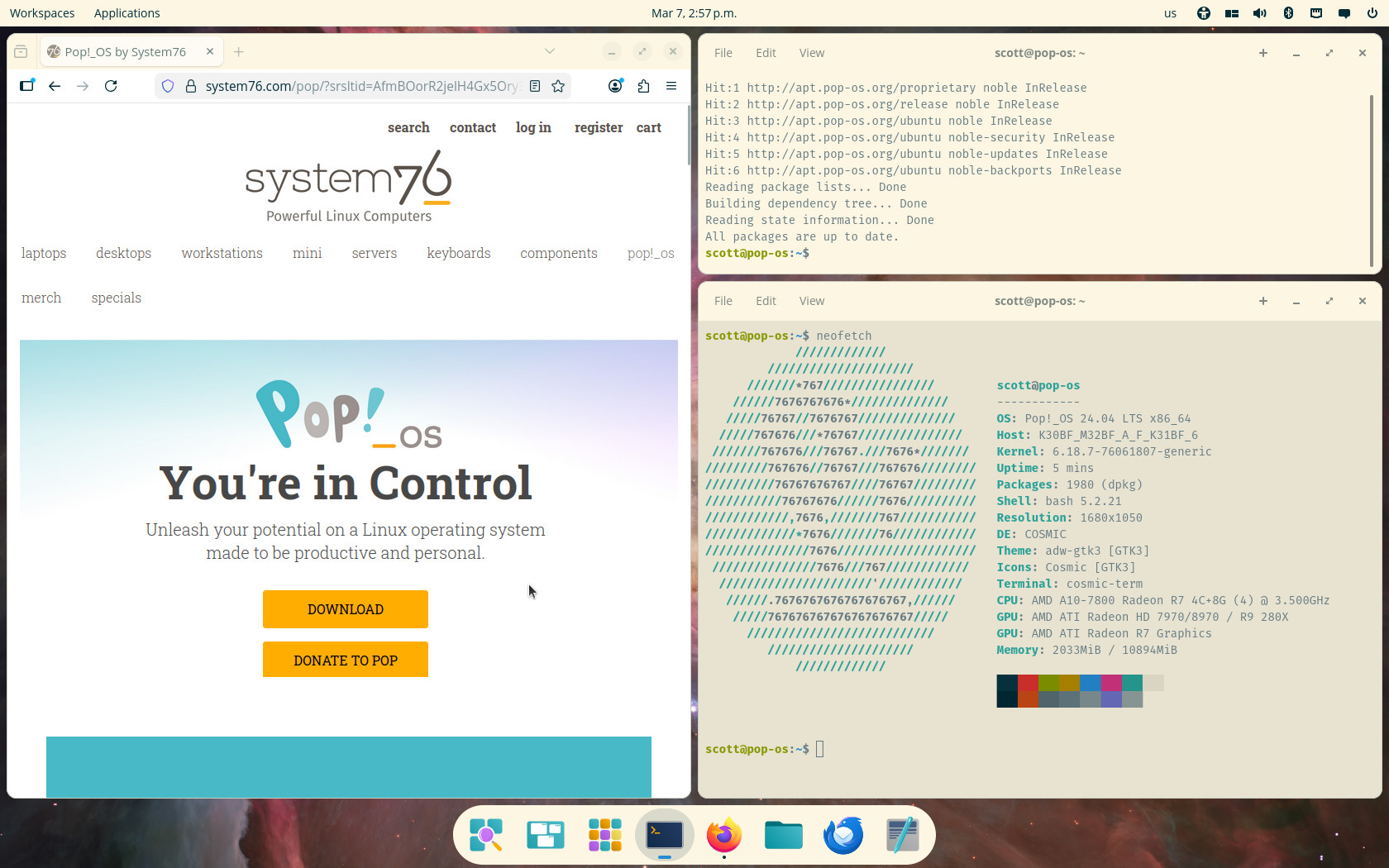Screen dimensions: 1389x868
Task: Open the COSMIC launcher search icon
Action: [x=486, y=835]
